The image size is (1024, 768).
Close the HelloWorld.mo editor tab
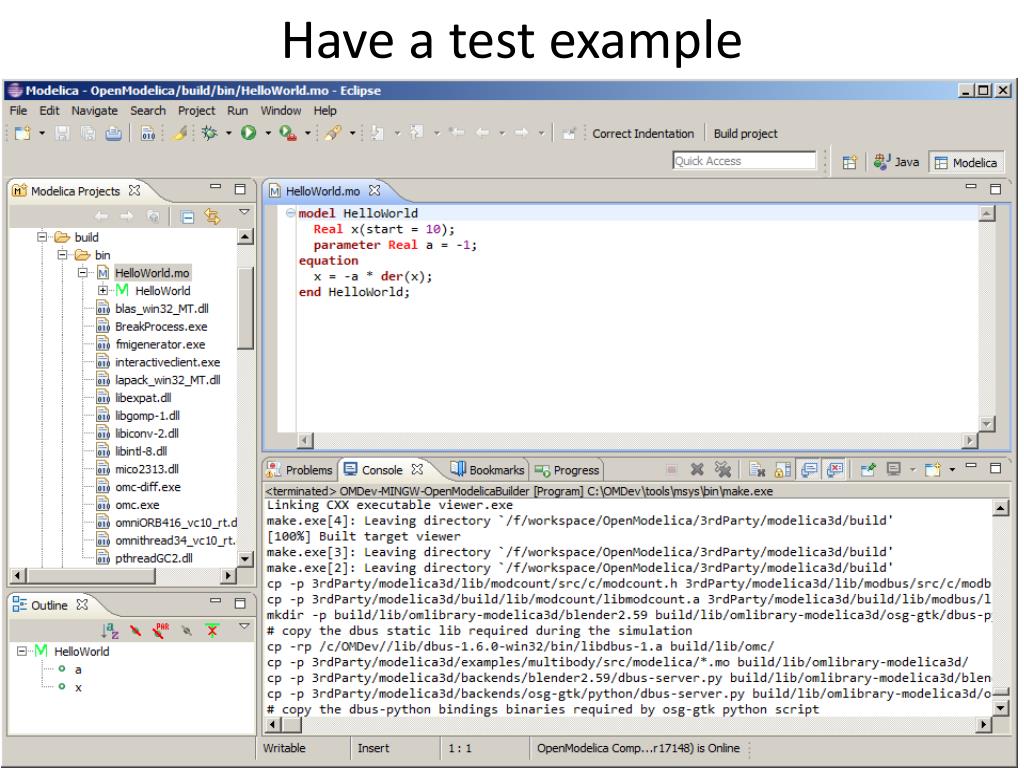point(374,190)
